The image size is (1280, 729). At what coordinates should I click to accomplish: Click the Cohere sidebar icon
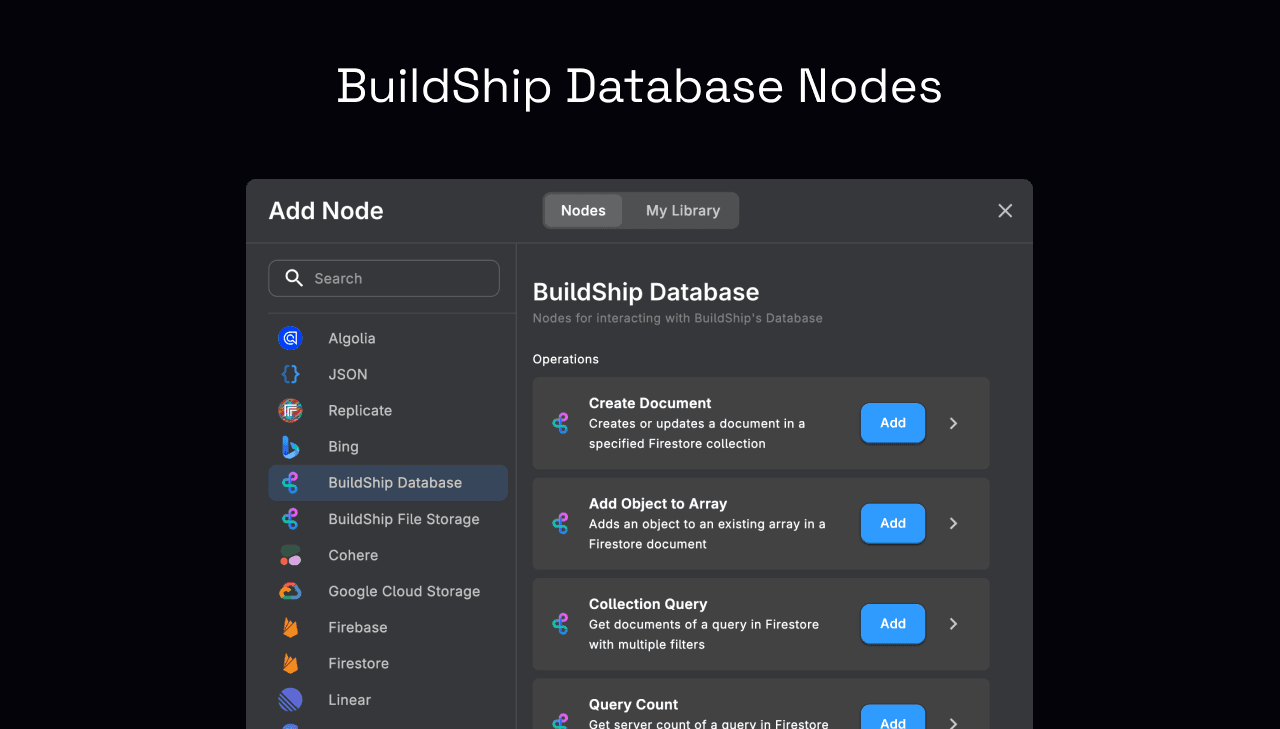290,555
